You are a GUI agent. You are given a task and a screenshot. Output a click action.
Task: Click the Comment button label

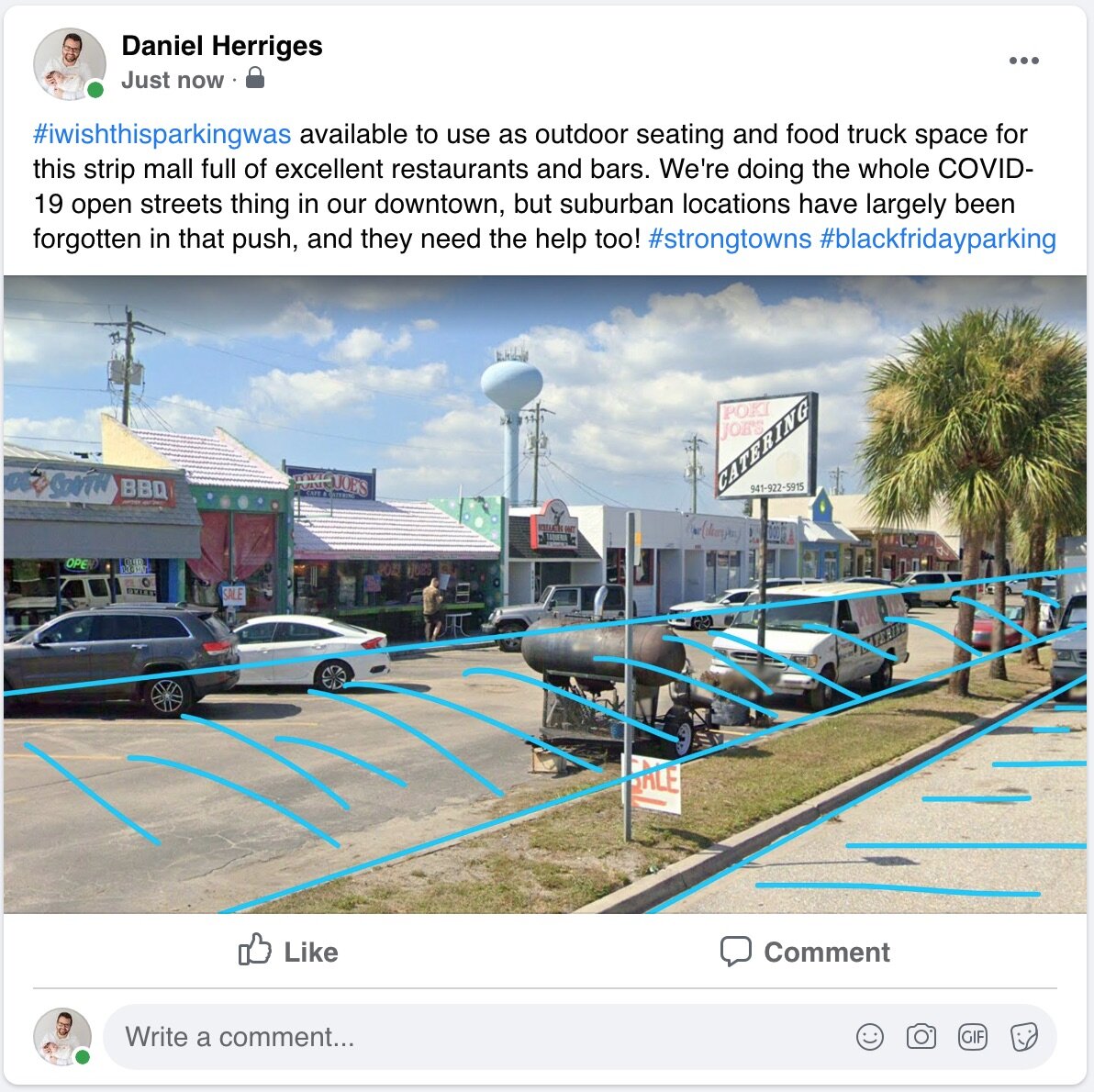tap(827, 953)
